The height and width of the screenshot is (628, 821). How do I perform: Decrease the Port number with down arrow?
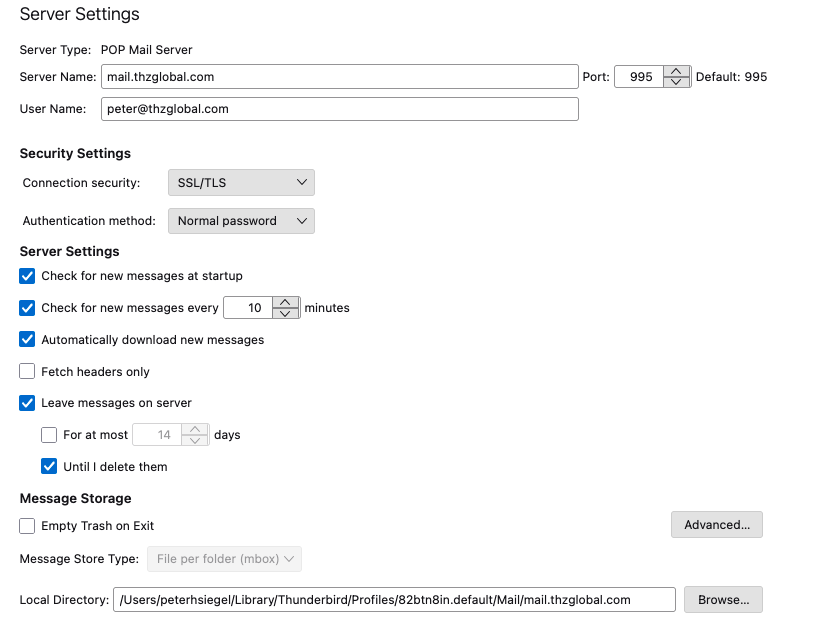tap(678, 82)
